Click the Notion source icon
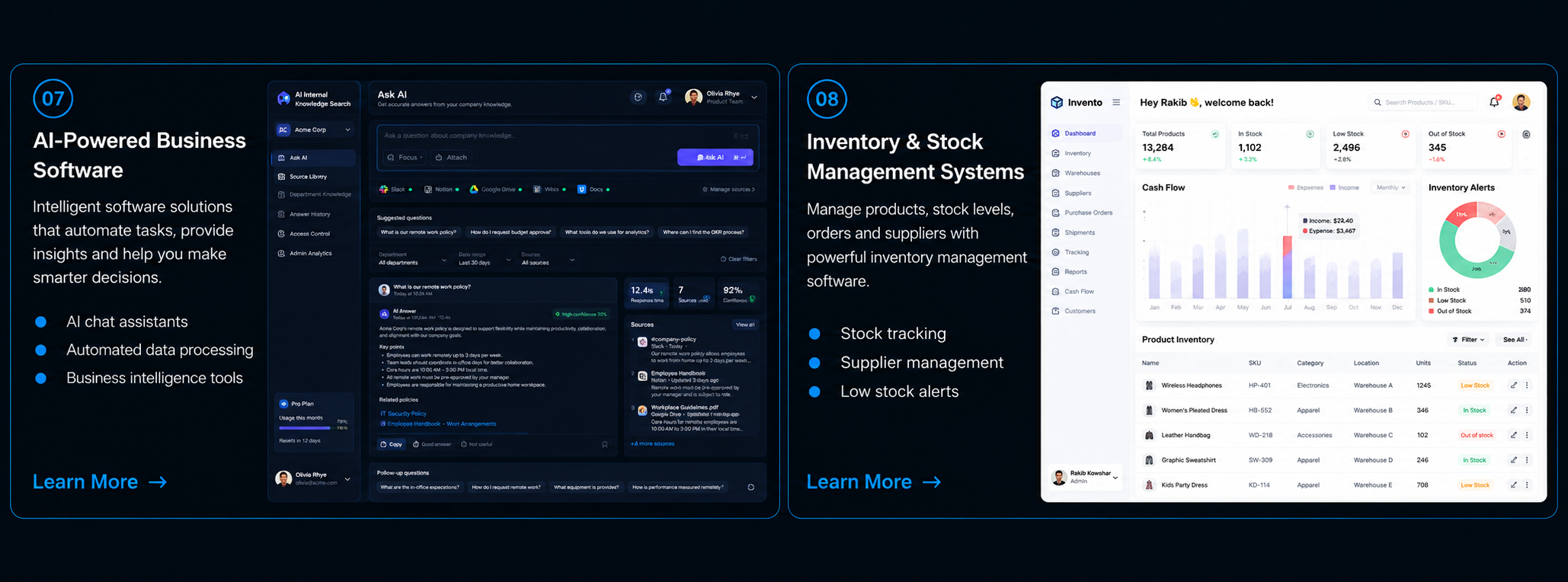The image size is (1568, 582). click(428, 189)
